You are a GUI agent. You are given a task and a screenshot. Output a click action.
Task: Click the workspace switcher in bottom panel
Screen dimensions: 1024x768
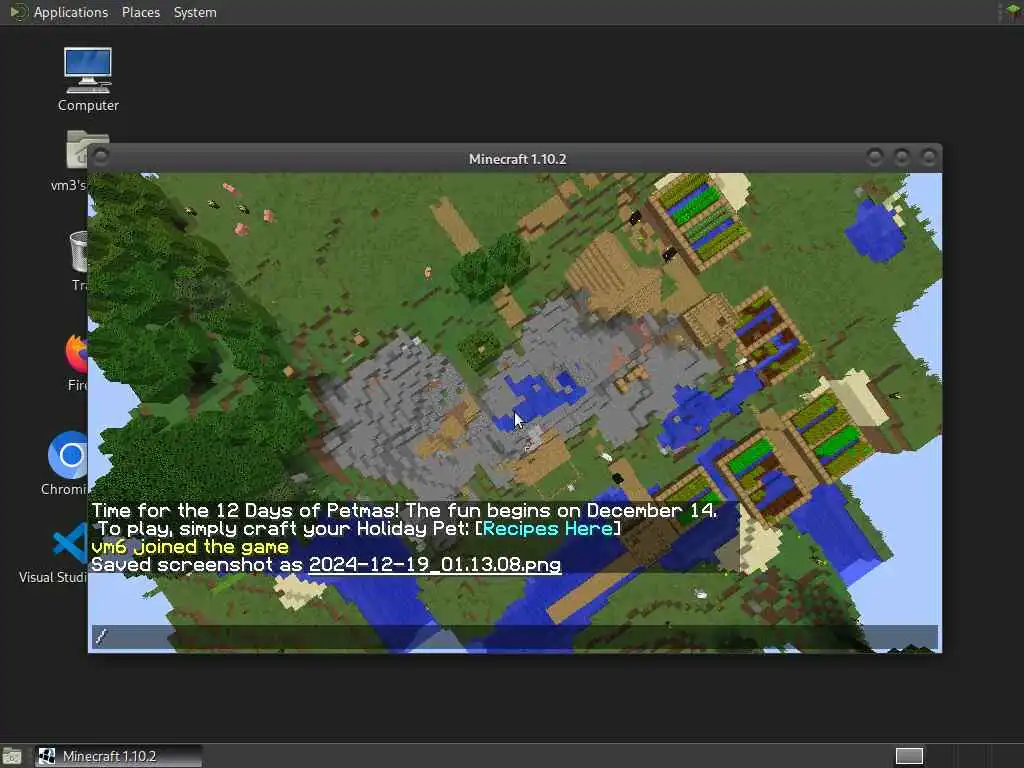click(x=909, y=756)
